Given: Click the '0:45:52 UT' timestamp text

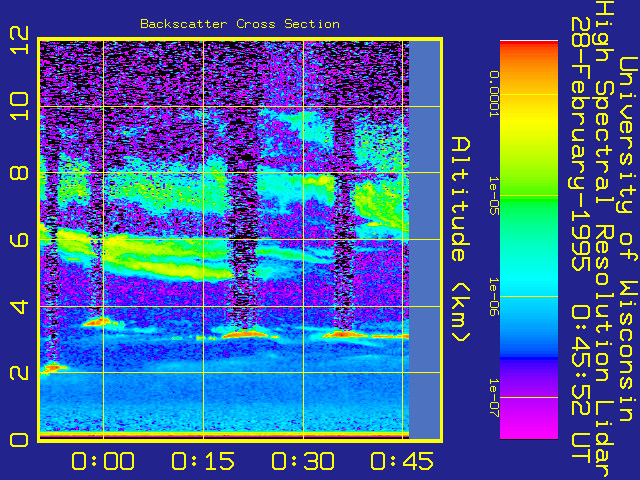Looking at the screenshot, I should pos(581,385).
